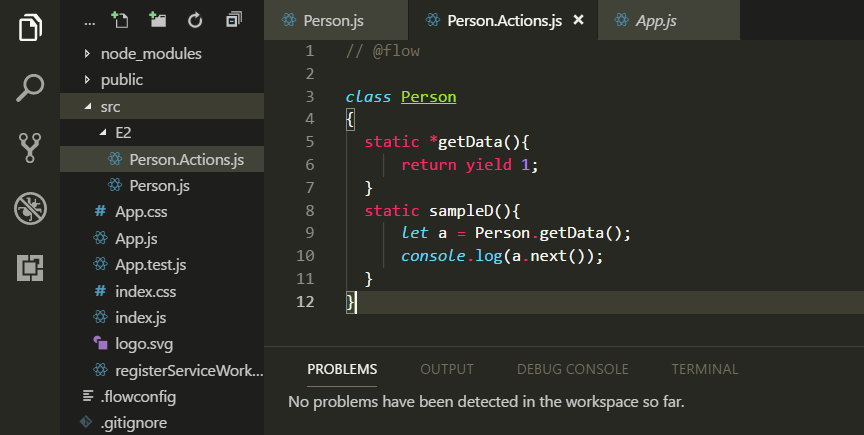This screenshot has width=864, height=435.
Task: Expand the node_modules folder
Action: 150,53
